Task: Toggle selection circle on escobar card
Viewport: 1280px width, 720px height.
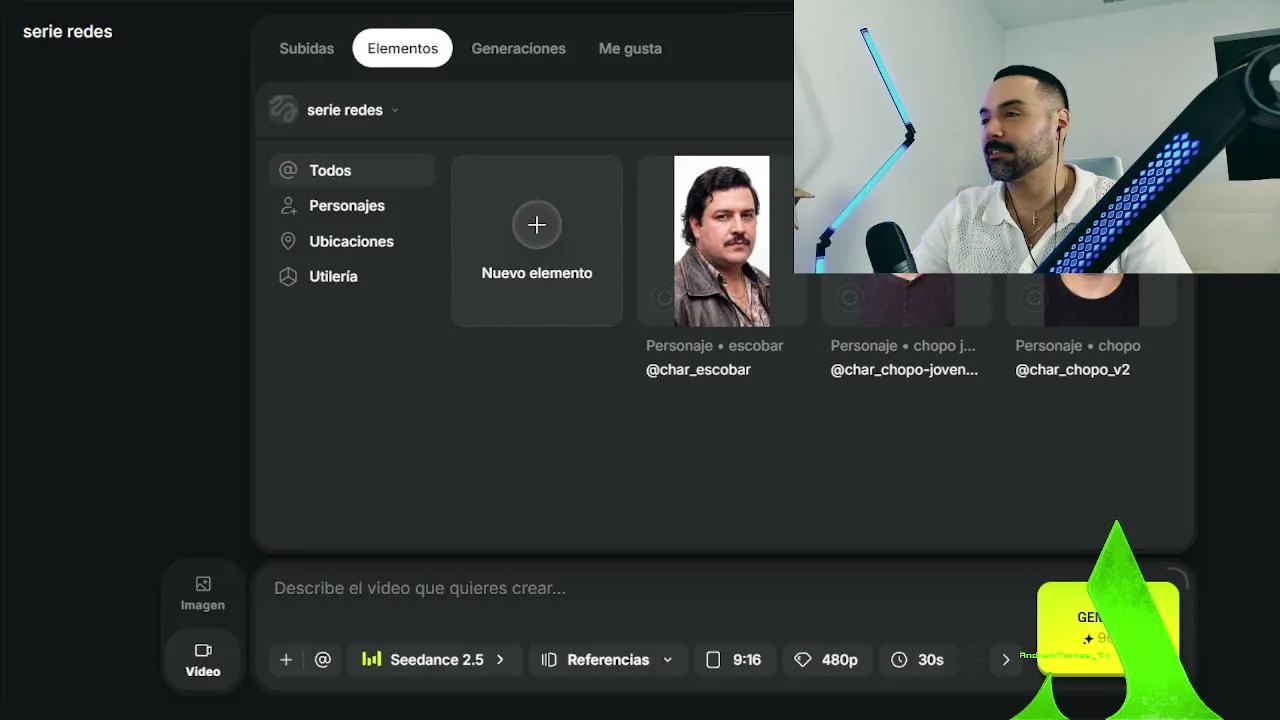Action: point(664,298)
